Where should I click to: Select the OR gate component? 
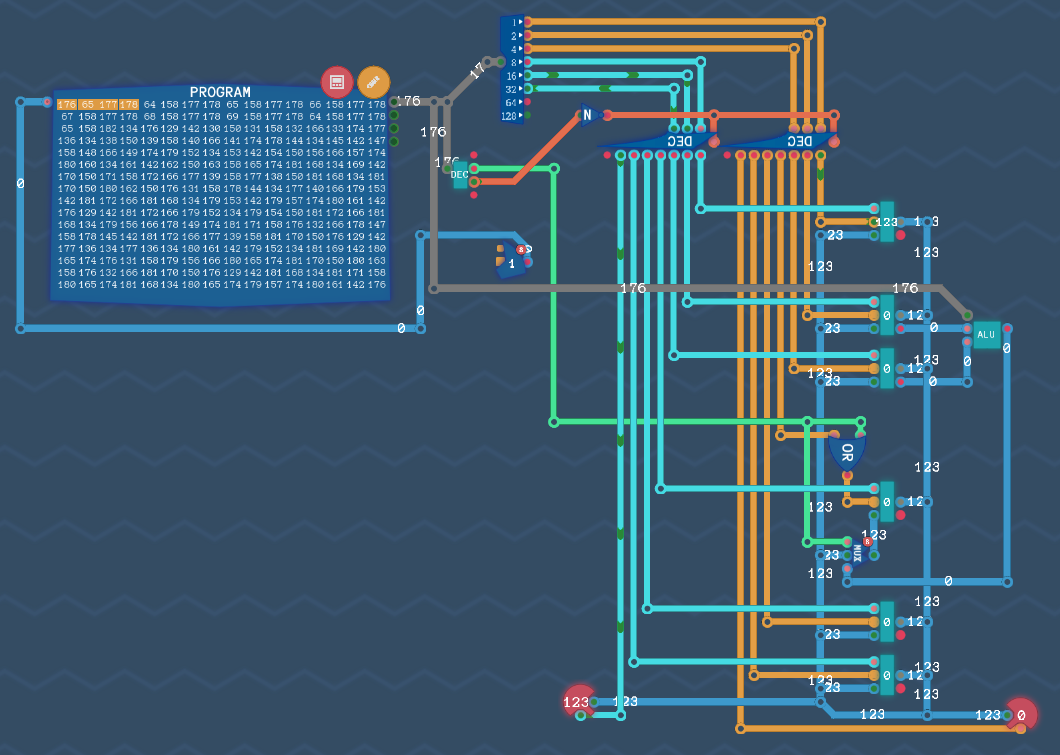coord(846,452)
